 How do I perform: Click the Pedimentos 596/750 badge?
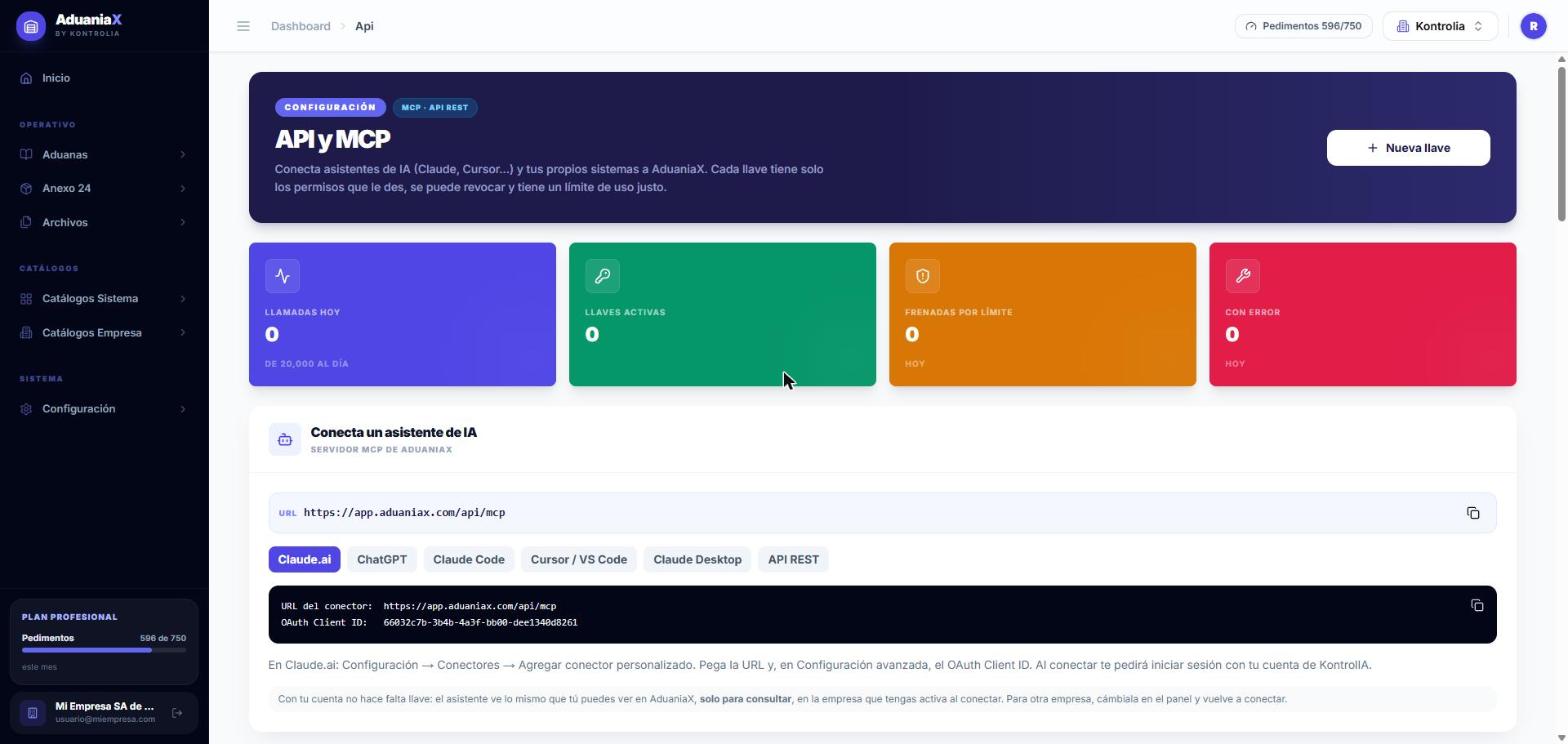tap(1303, 26)
